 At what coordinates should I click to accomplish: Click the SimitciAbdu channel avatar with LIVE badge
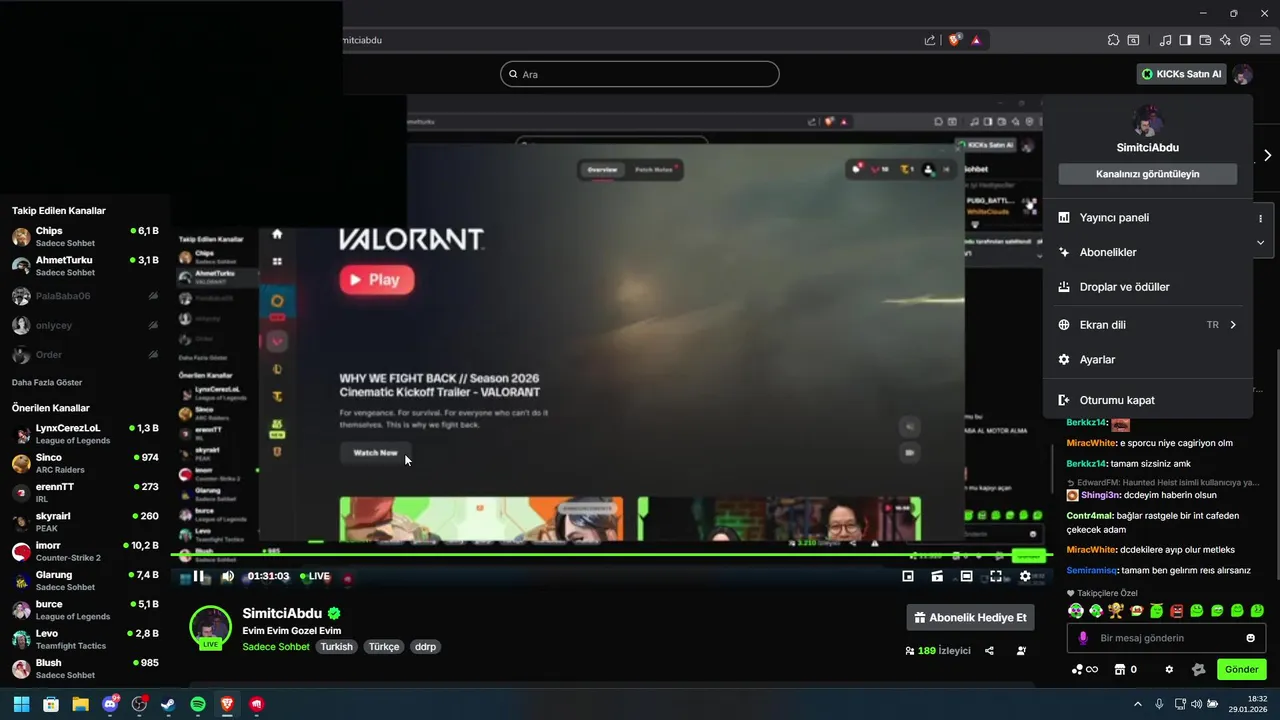pyautogui.click(x=210, y=627)
